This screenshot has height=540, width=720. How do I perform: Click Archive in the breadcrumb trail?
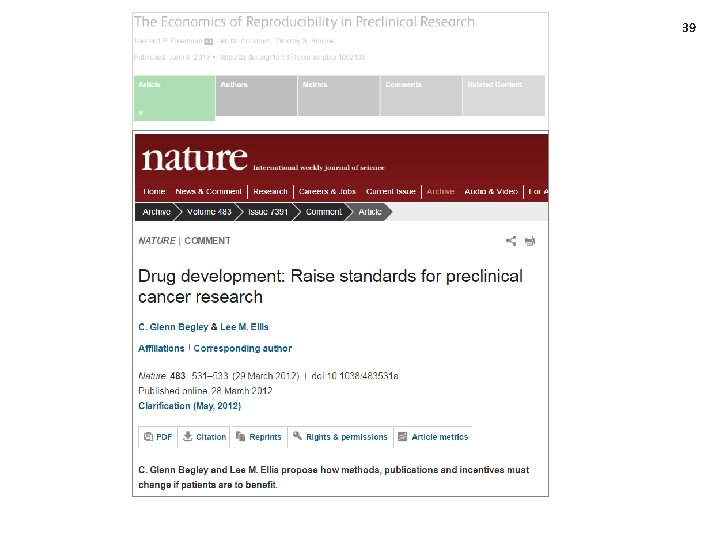(x=156, y=212)
